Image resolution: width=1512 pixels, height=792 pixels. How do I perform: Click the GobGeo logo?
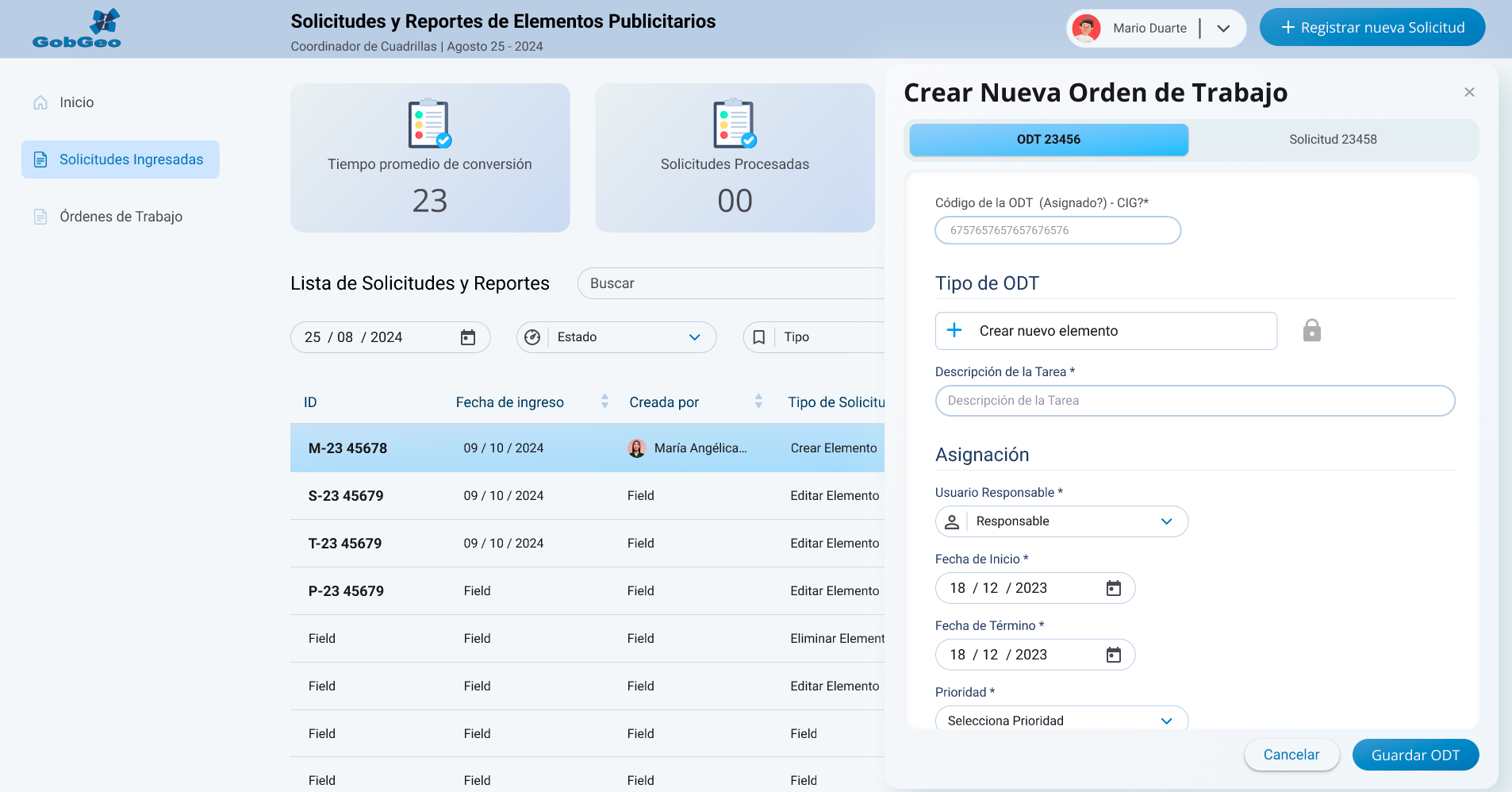77,29
